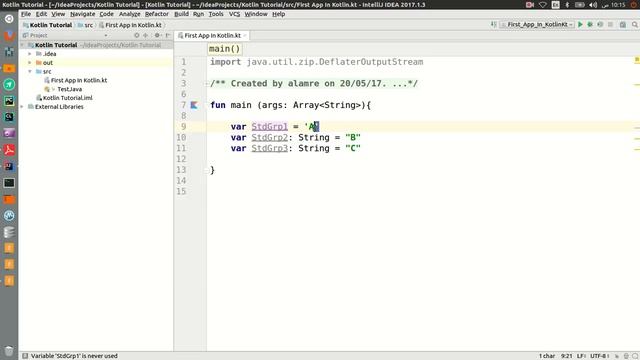Open Ubuntu dash search in launcher
This screenshot has width=640, height=360.
9,19
